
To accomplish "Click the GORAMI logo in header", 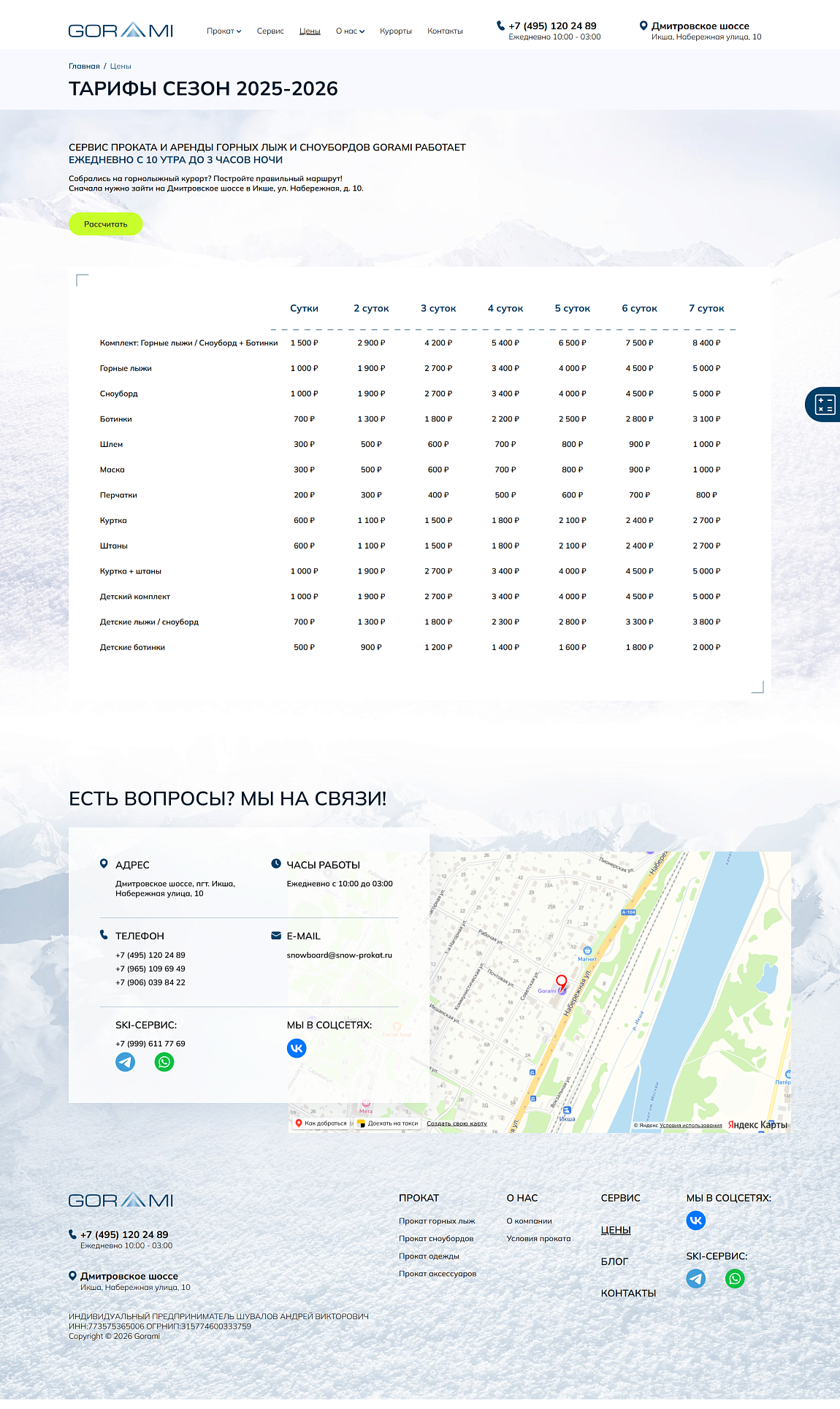I will pos(121,31).
